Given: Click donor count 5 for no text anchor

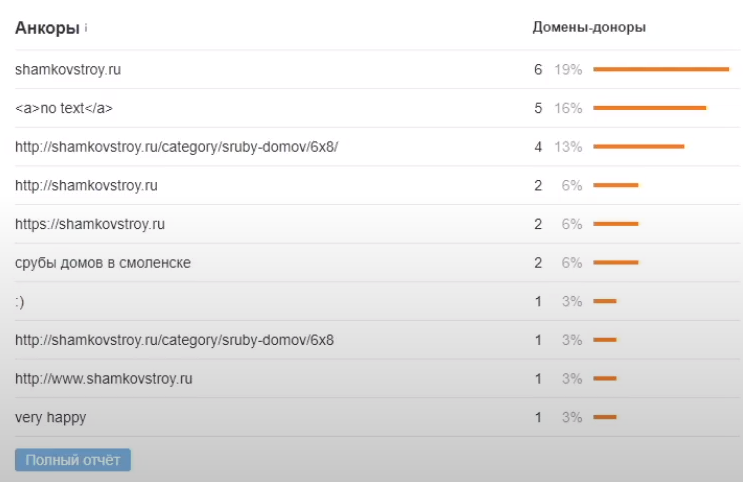Looking at the screenshot, I should click(538, 108).
